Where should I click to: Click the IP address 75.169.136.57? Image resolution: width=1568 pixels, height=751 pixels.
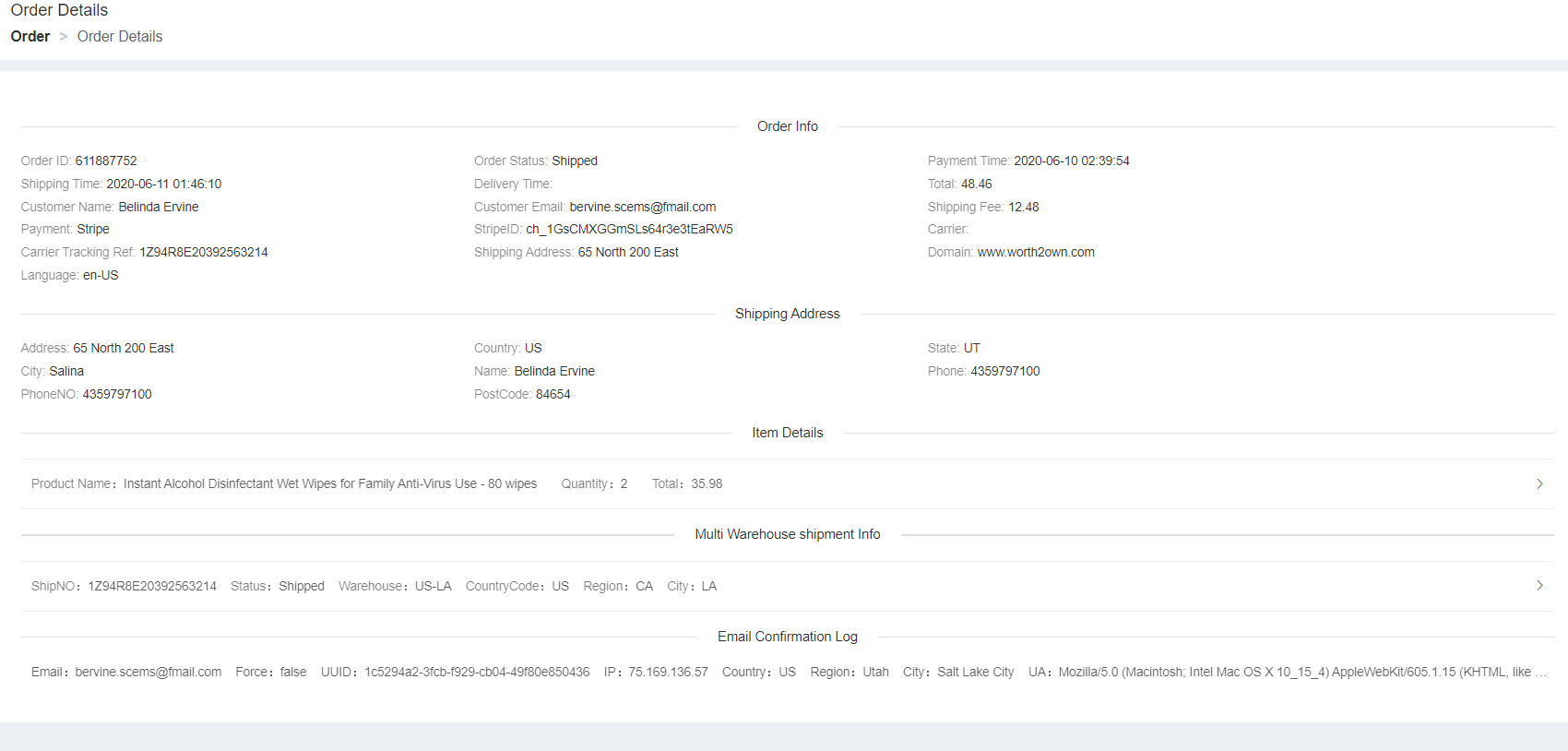point(668,672)
